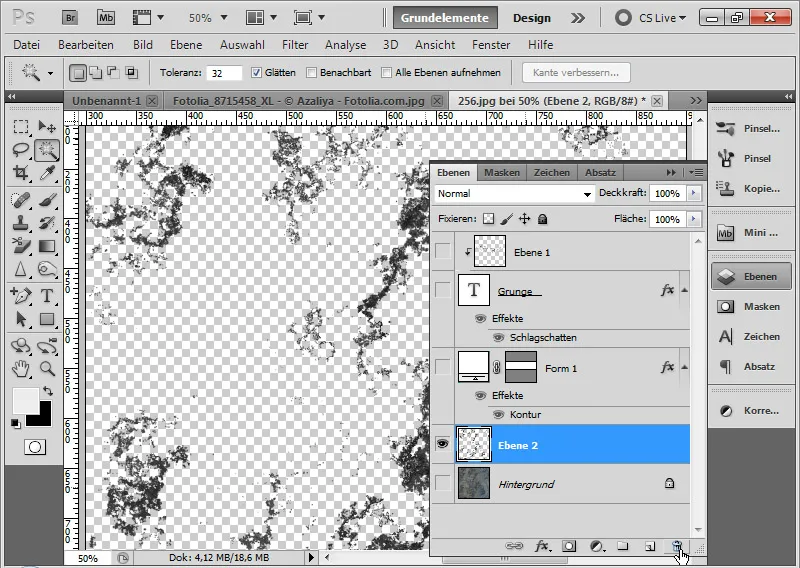Open the Ebene menu
This screenshot has height=568, width=800.
[186, 45]
